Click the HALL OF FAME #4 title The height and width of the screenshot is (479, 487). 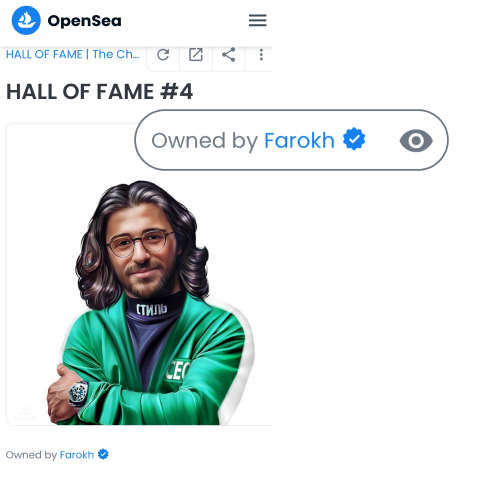pos(99,92)
